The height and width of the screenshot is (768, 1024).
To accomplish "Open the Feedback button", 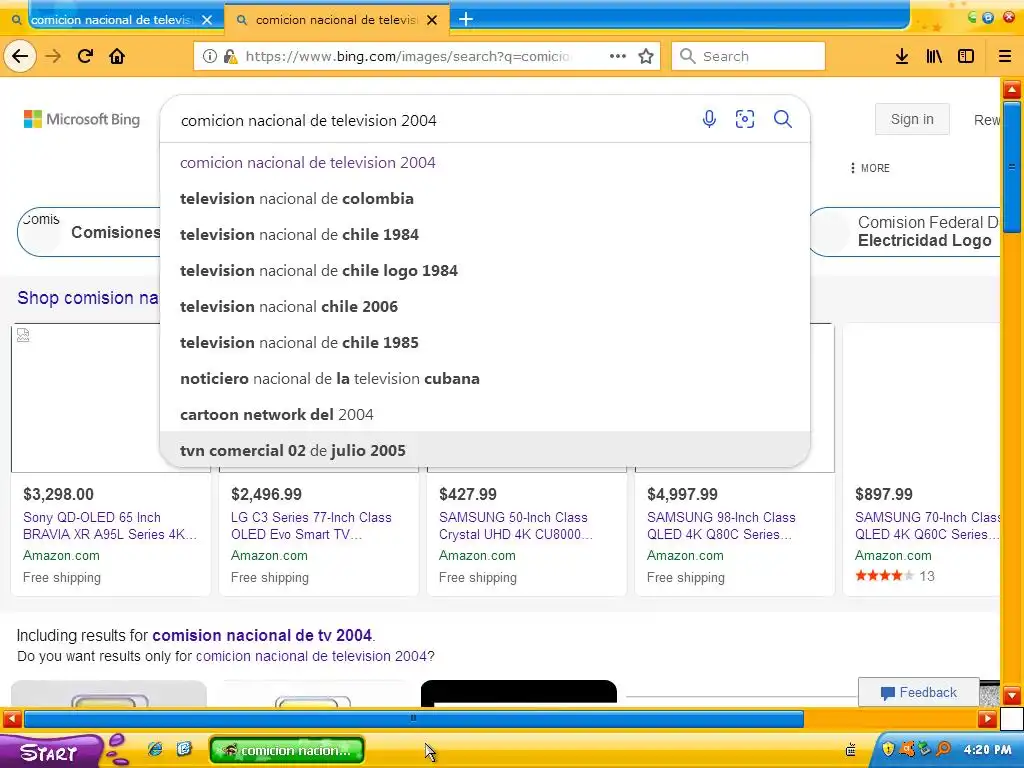I will [x=918, y=692].
